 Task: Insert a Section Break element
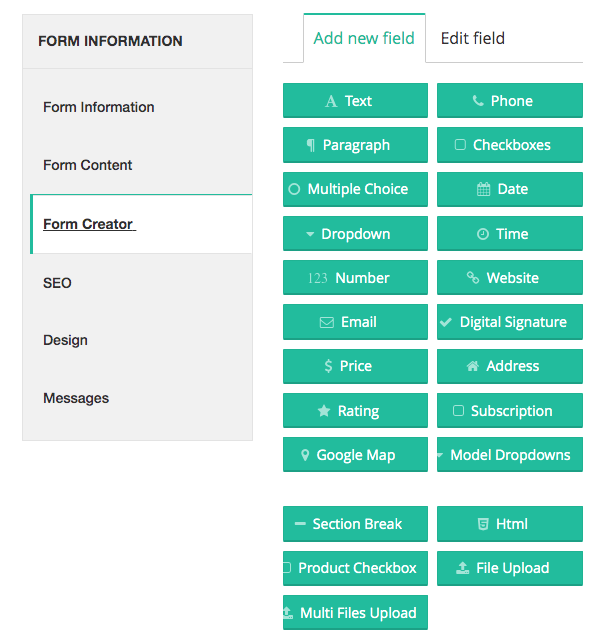click(x=355, y=524)
